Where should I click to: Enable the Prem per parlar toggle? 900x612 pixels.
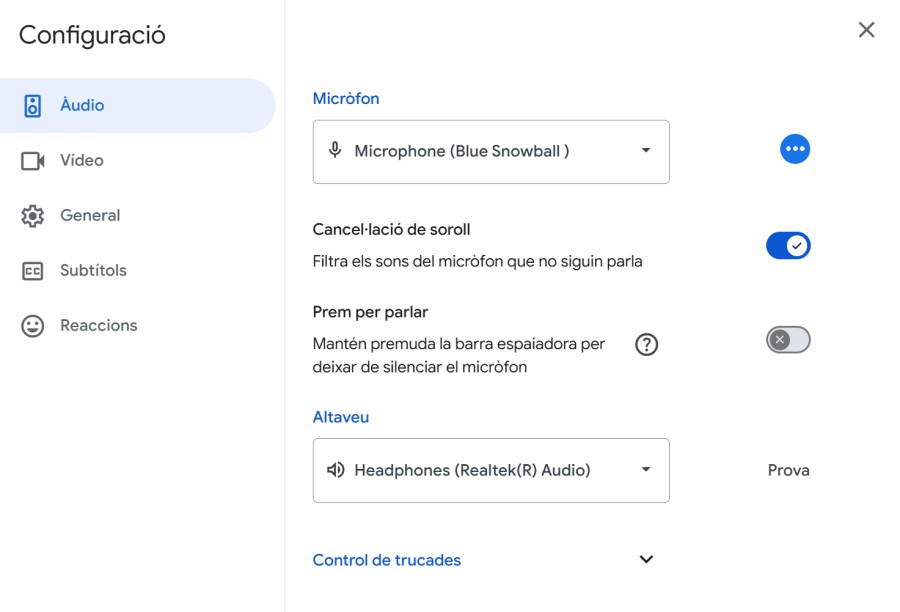[x=788, y=340]
